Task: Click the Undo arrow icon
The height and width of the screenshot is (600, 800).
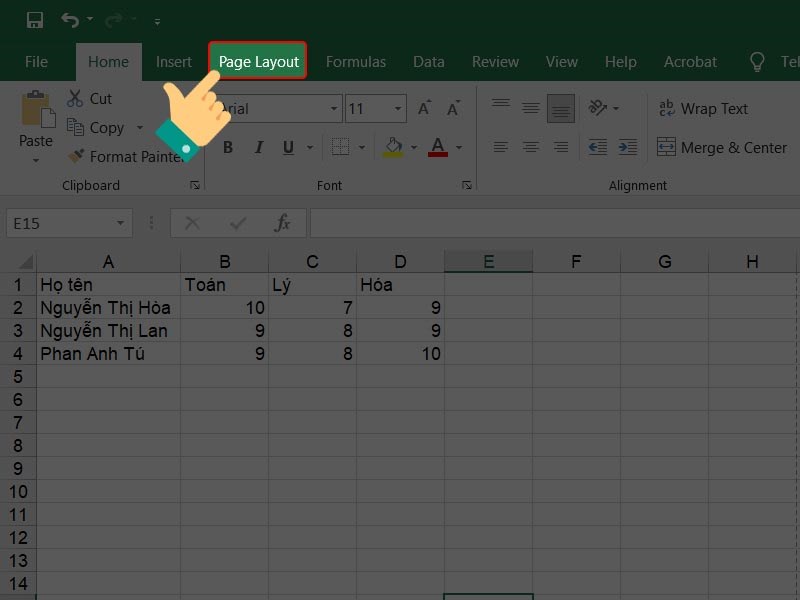Action: click(70, 20)
